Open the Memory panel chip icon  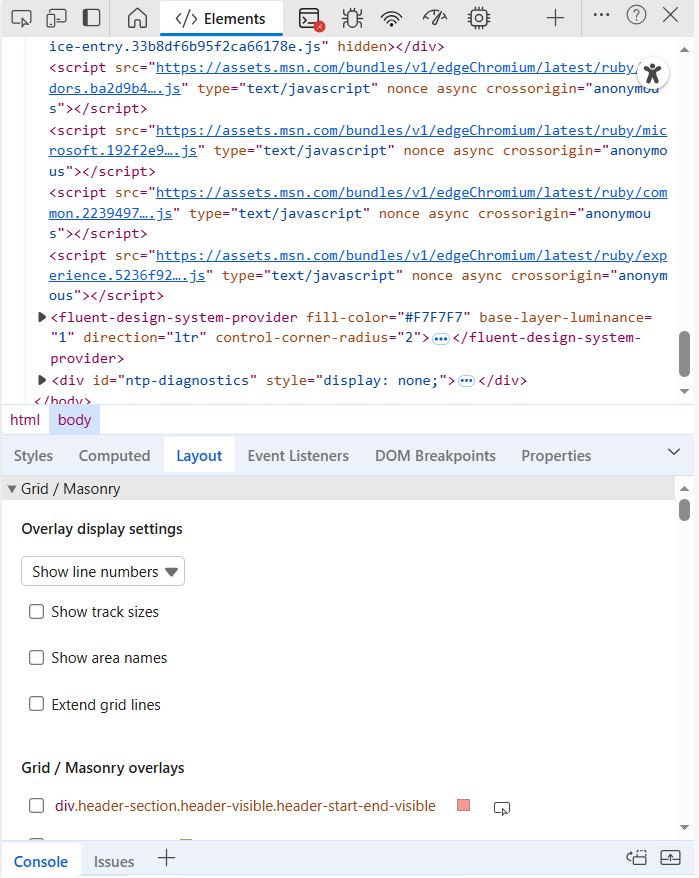[478, 18]
